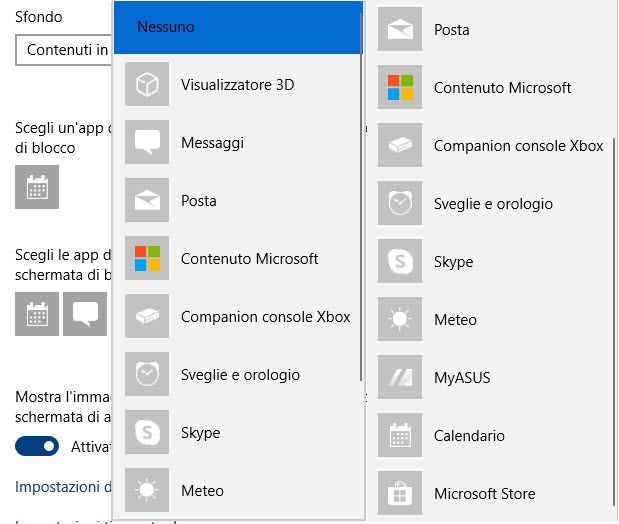Select Posta envelope icon in the list with MyASUS
The image size is (619, 524).
coord(400,29)
